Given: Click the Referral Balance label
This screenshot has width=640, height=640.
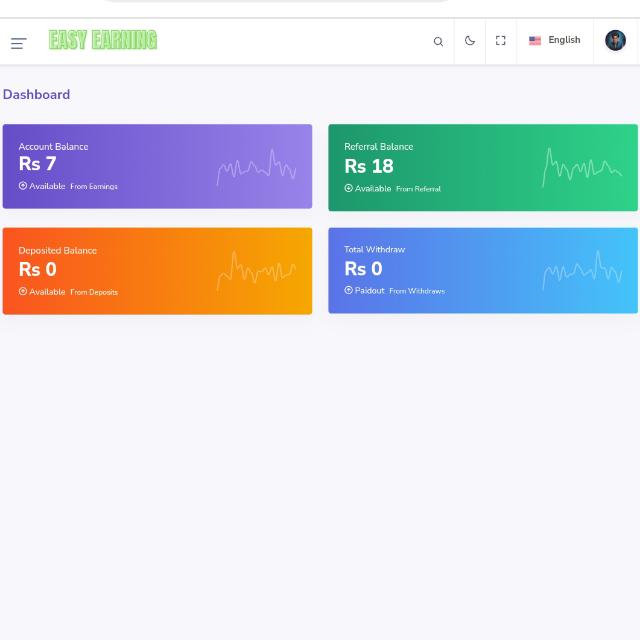Looking at the screenshot, I should (x=379, y=147).
